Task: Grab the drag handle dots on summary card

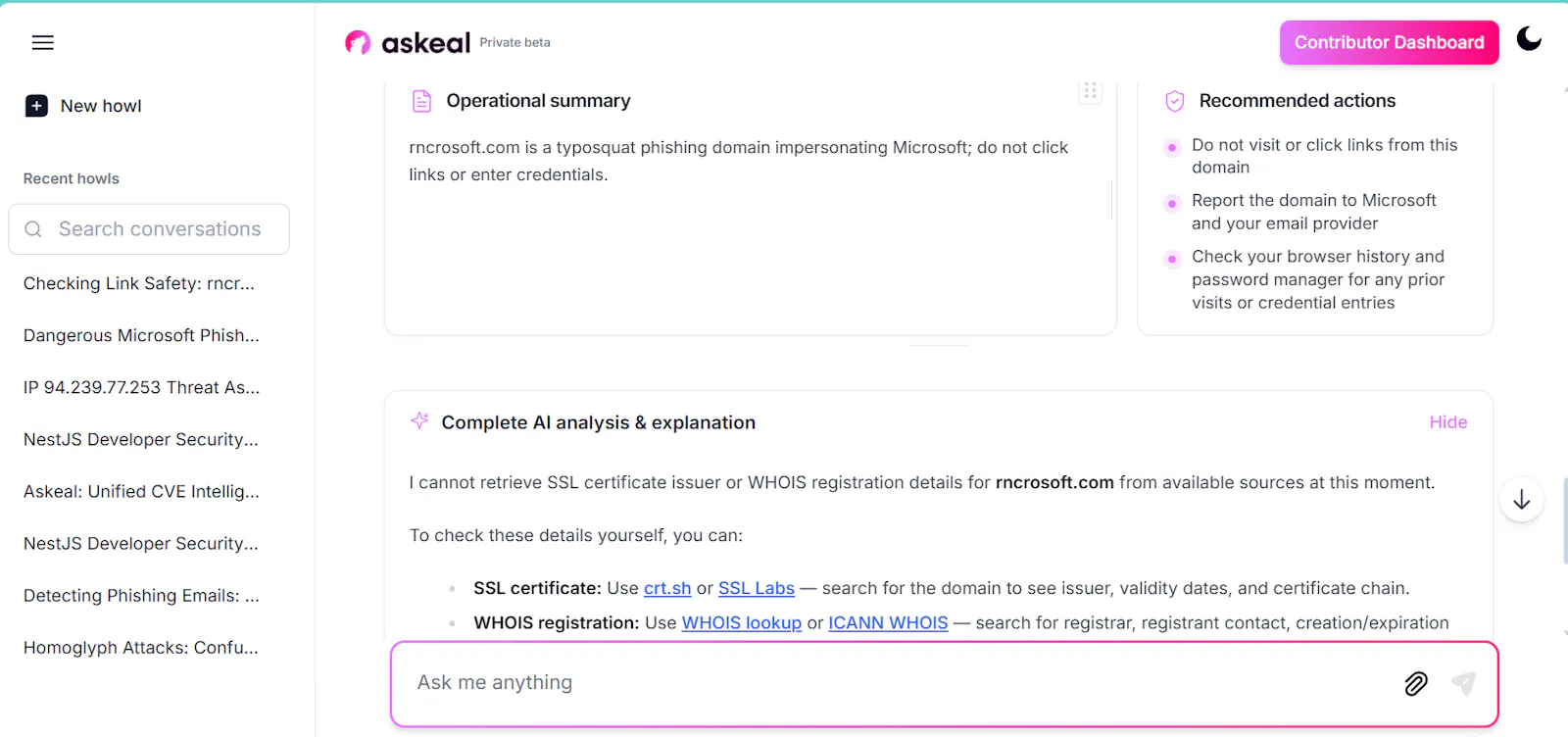Action: [x=1090, y=90]
